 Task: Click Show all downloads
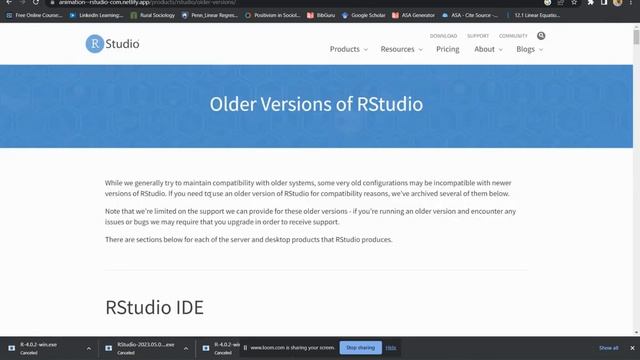pyautogui.click(x=608, y=348)
